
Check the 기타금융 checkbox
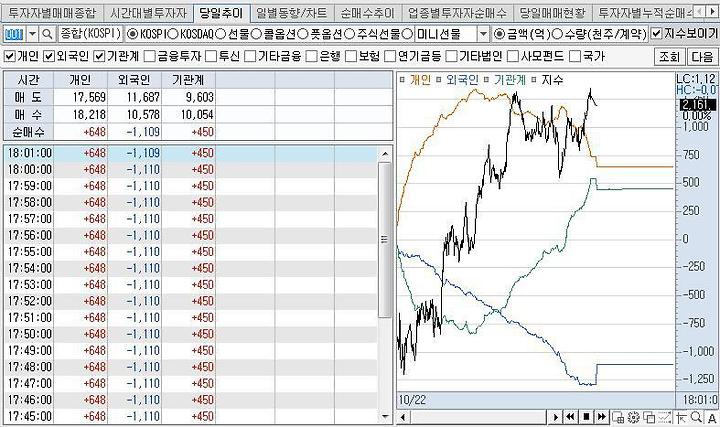[x=250, y=56]
